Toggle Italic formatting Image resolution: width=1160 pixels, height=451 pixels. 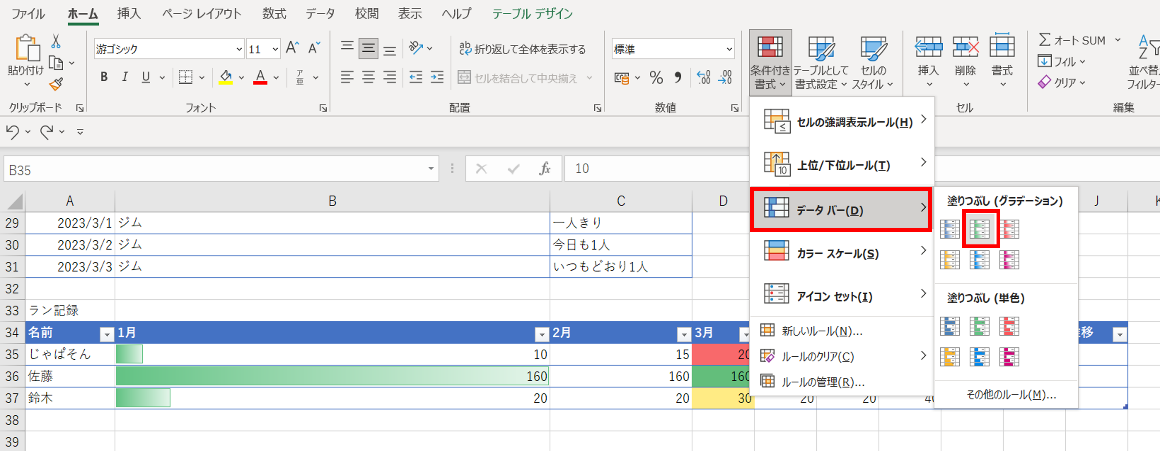[125, 77]
